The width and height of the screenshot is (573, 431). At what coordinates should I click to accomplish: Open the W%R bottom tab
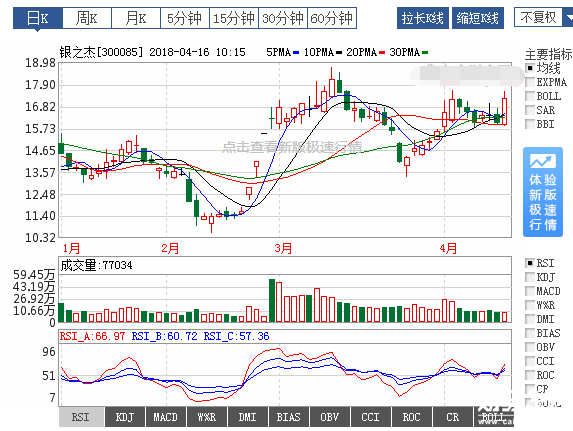coord(207,417)
